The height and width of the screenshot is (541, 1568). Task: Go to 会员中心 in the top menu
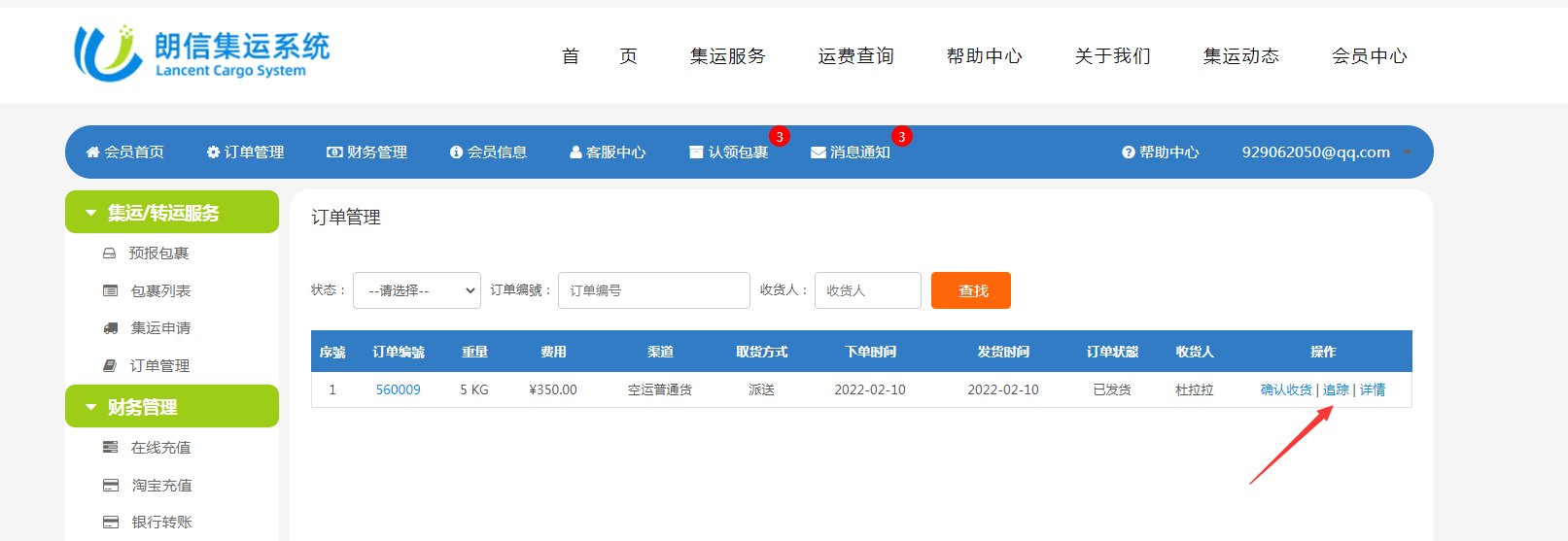1369,56
